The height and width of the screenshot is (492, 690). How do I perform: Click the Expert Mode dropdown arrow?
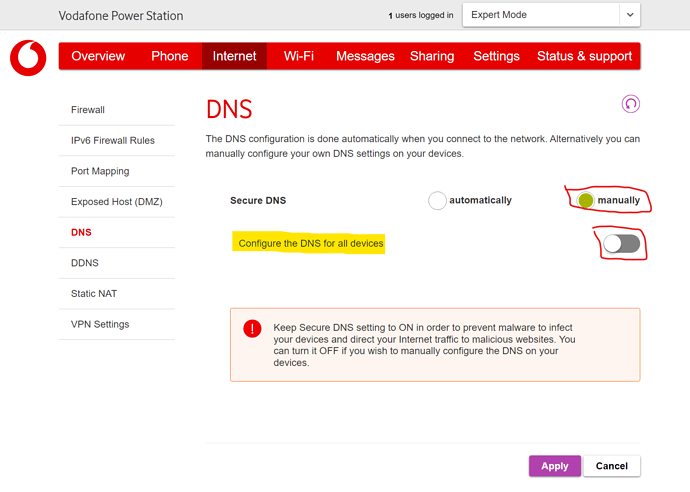click(x=630, y=15)
